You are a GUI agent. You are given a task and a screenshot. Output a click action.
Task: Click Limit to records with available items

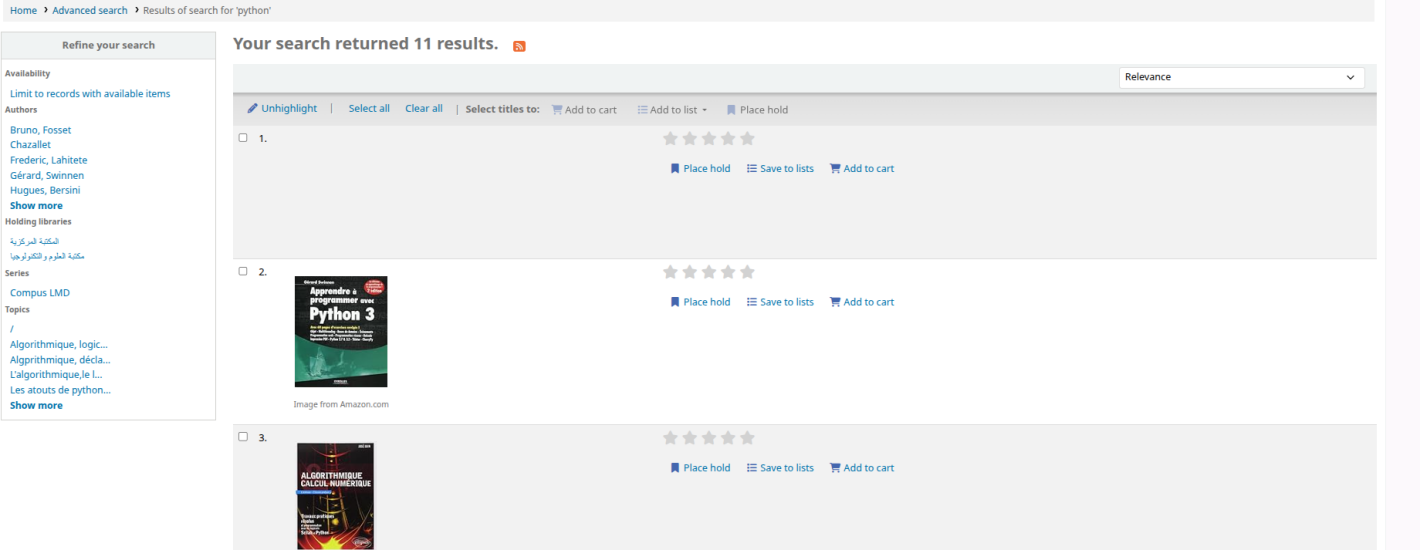click(90, 94)
